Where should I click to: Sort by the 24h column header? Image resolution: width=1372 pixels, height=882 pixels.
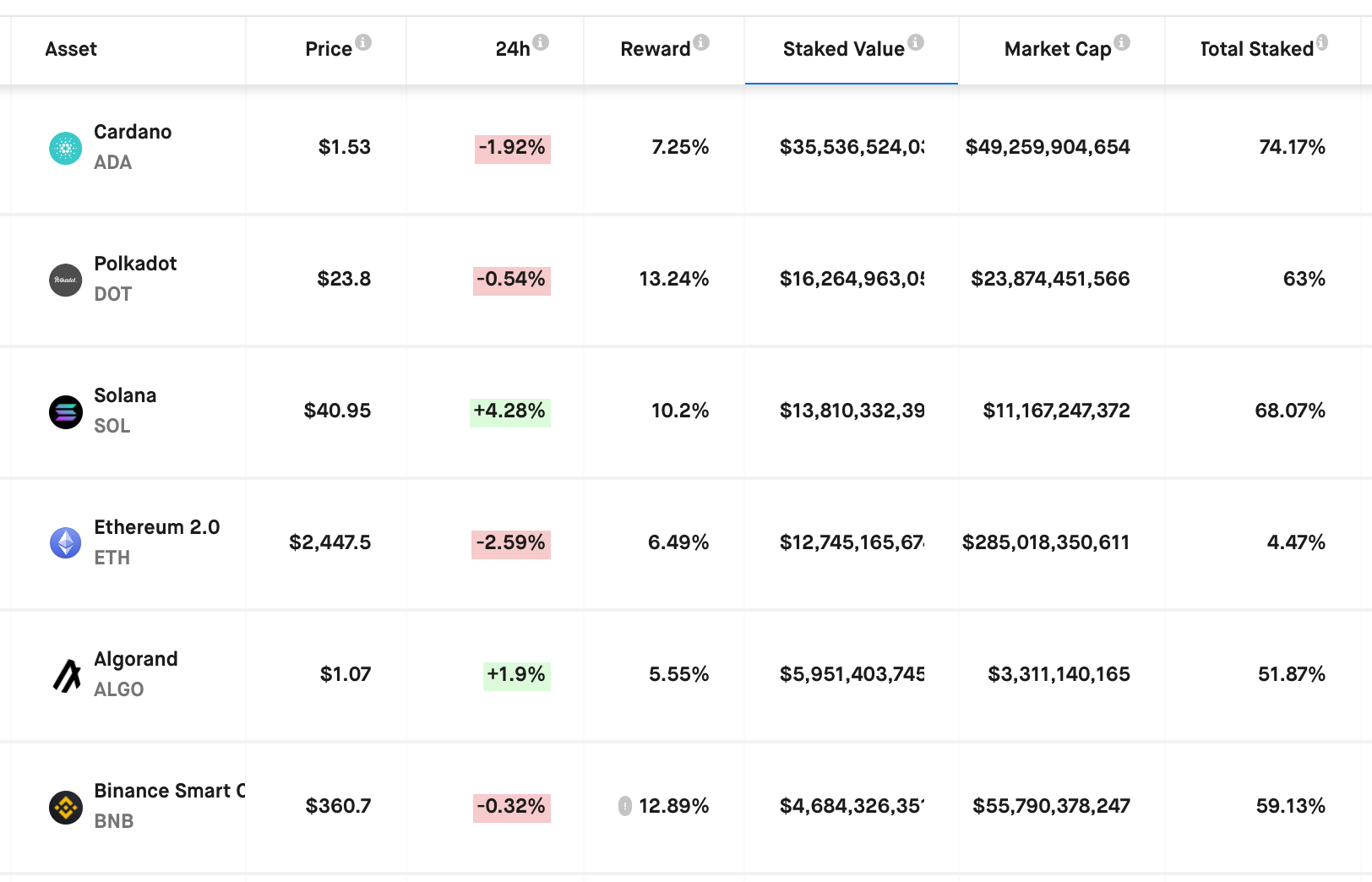tap(512, 49)
